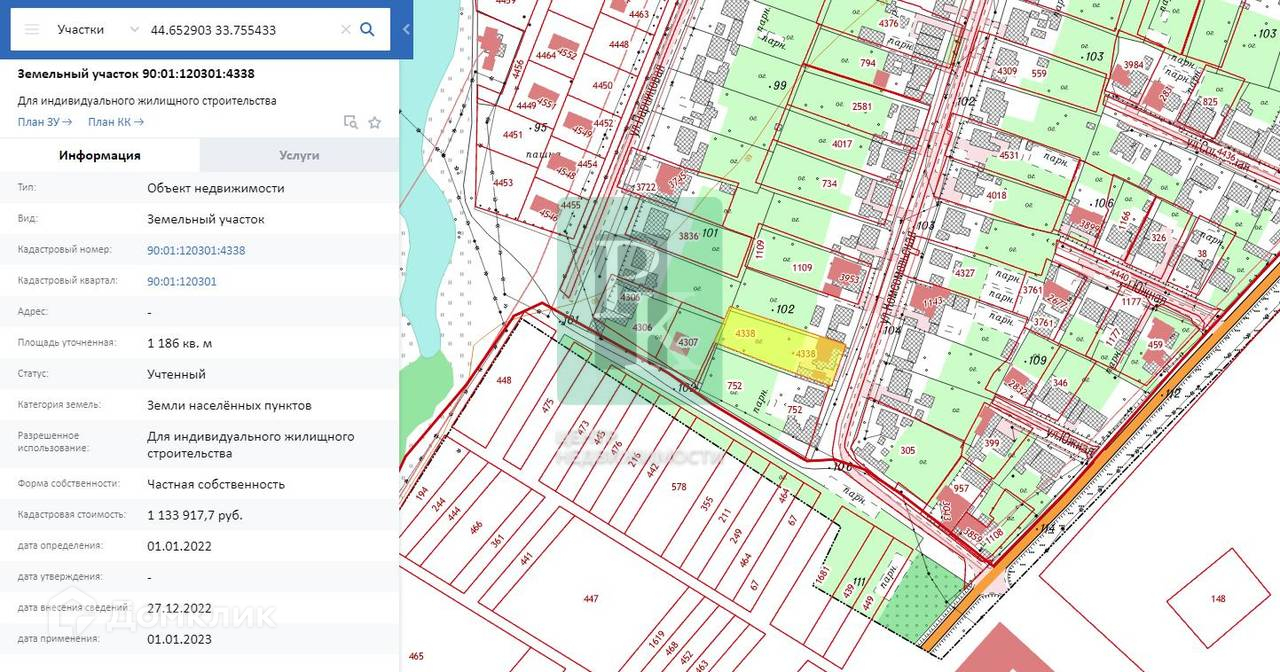Click parcel 825 on the map

point(1210,102)
